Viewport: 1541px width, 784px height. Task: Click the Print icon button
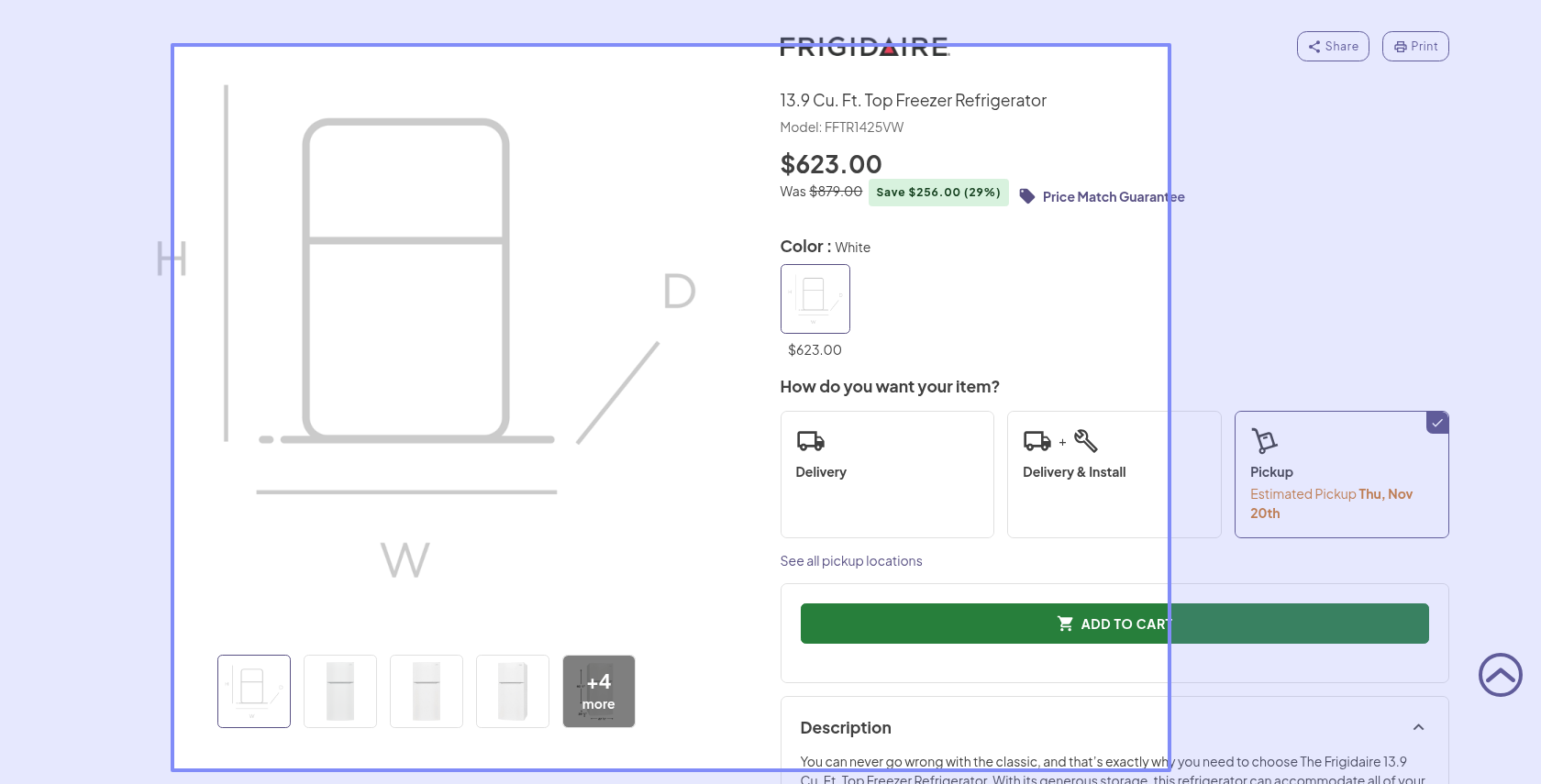tap(1415, 47)
